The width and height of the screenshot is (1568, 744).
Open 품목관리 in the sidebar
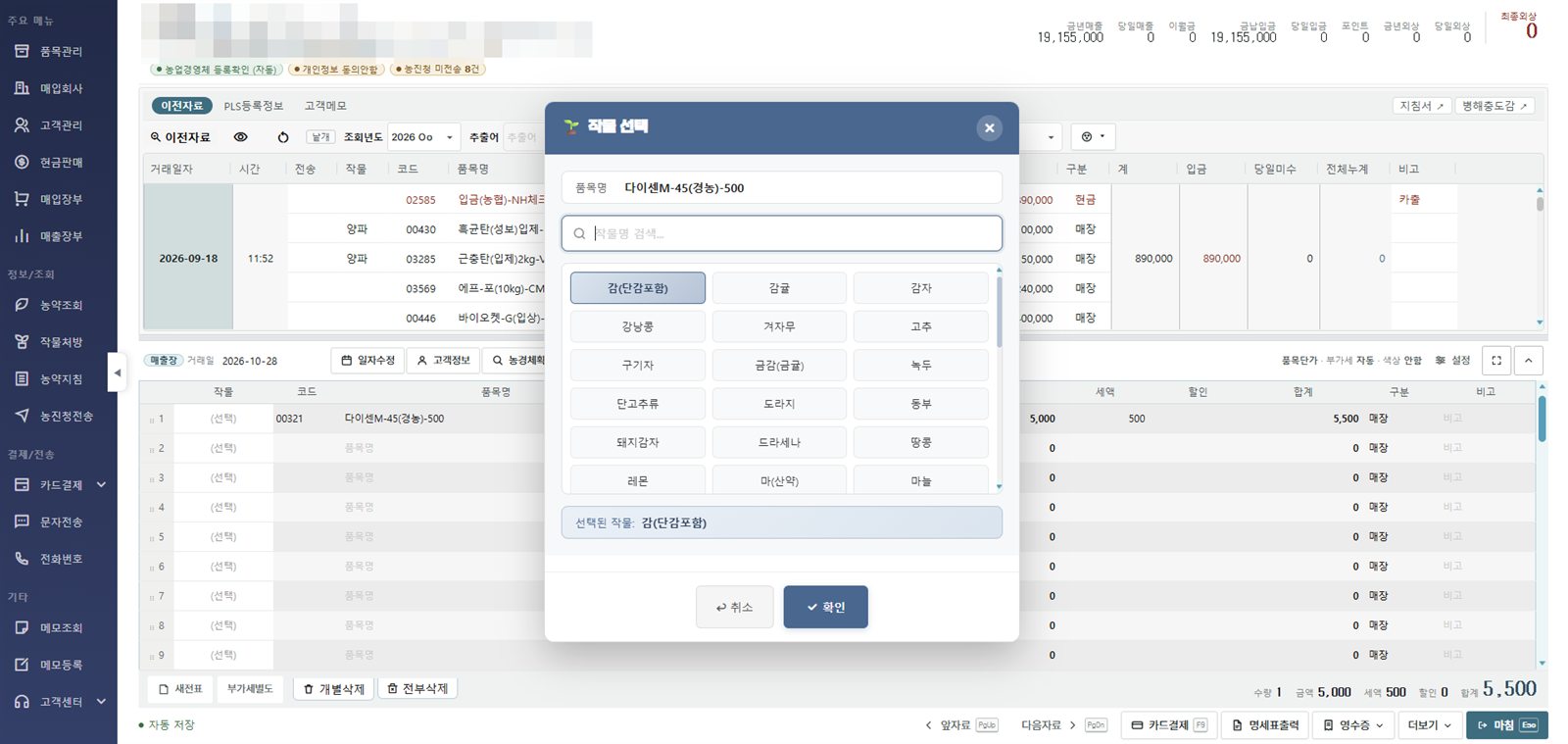coord(49,51)
